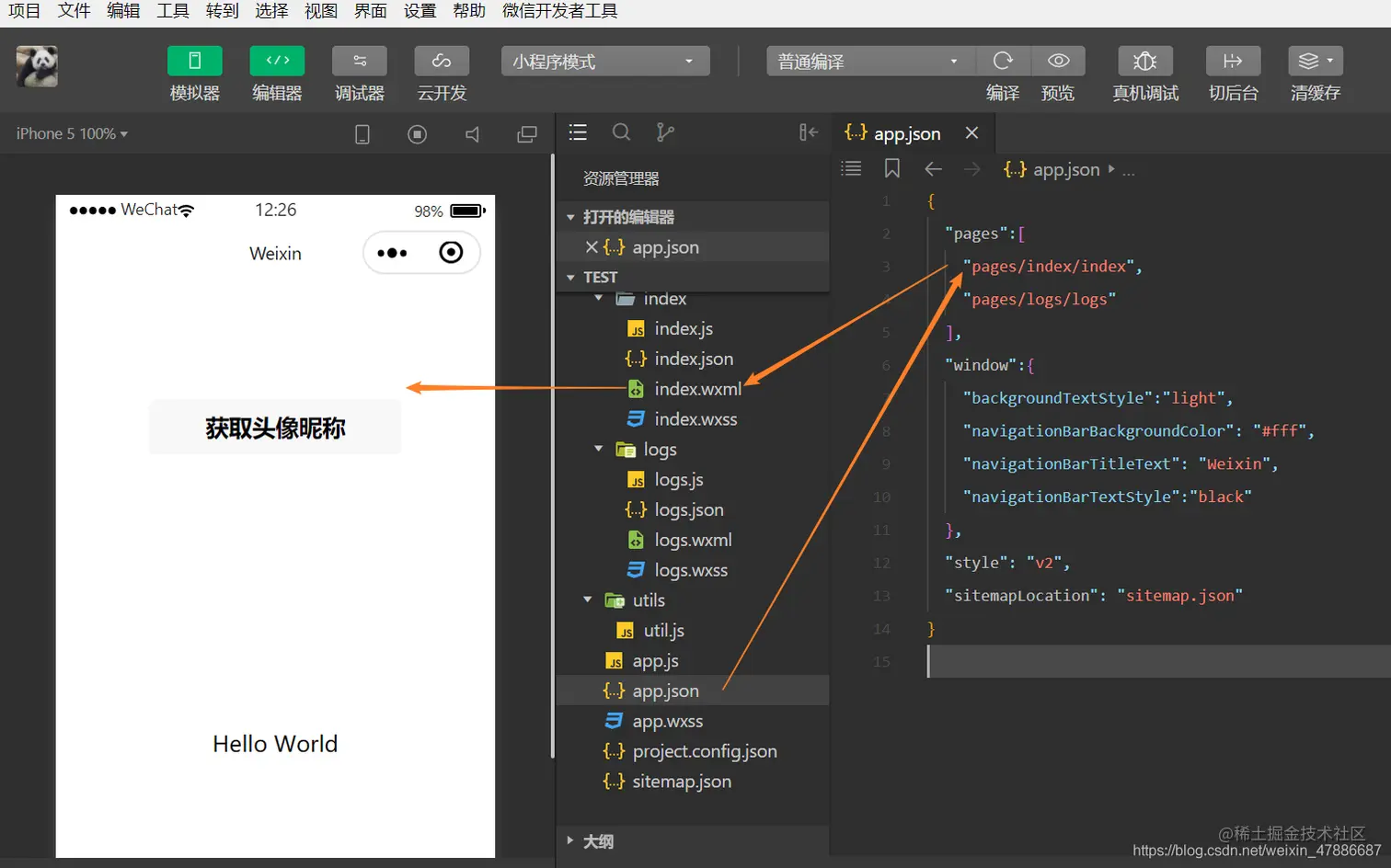Expand the 大纲 outline section
The height and width of the screenshot is (868, 1391).
(694, 841)
